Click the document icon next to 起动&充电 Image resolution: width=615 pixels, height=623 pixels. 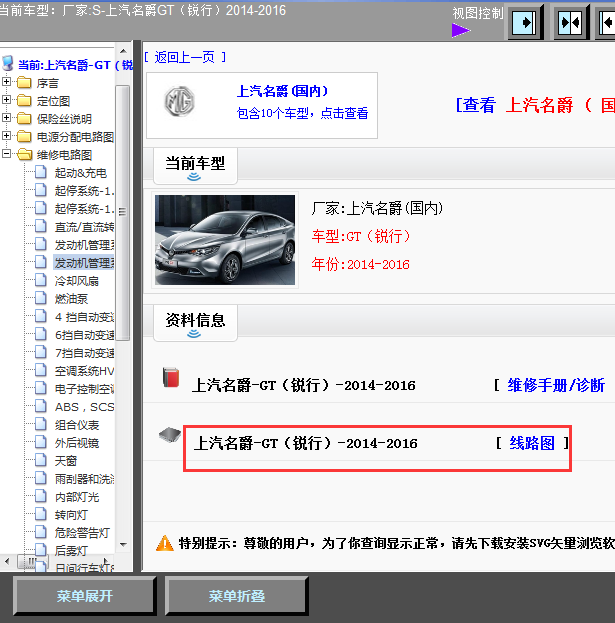click(x=40, y=172)
